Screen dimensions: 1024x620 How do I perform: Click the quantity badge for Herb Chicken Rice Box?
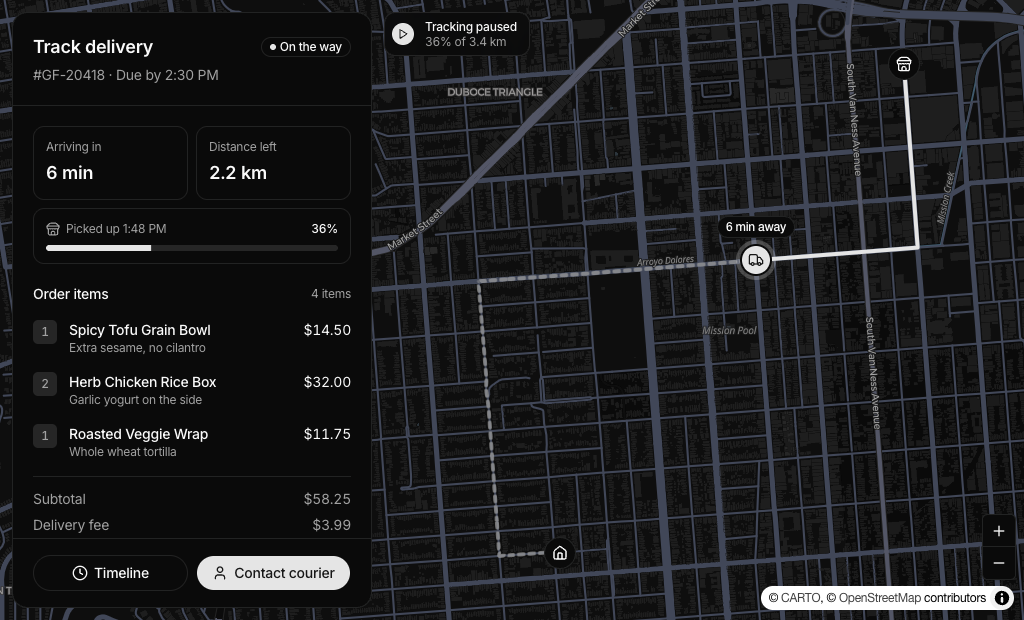point(45,383)
